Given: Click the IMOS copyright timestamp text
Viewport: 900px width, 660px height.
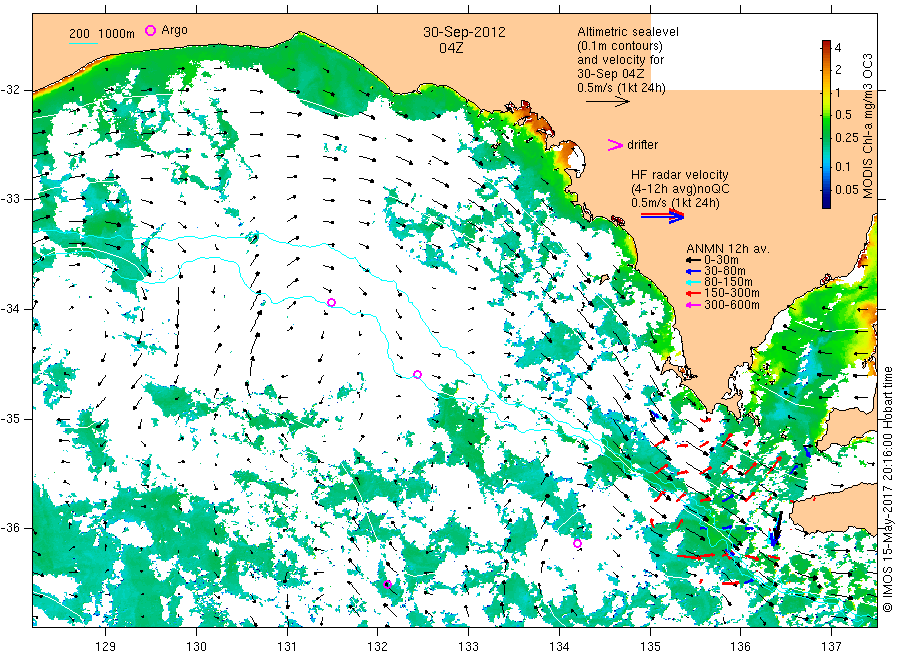Looking at the screenshot, I should tap(887, 489).
